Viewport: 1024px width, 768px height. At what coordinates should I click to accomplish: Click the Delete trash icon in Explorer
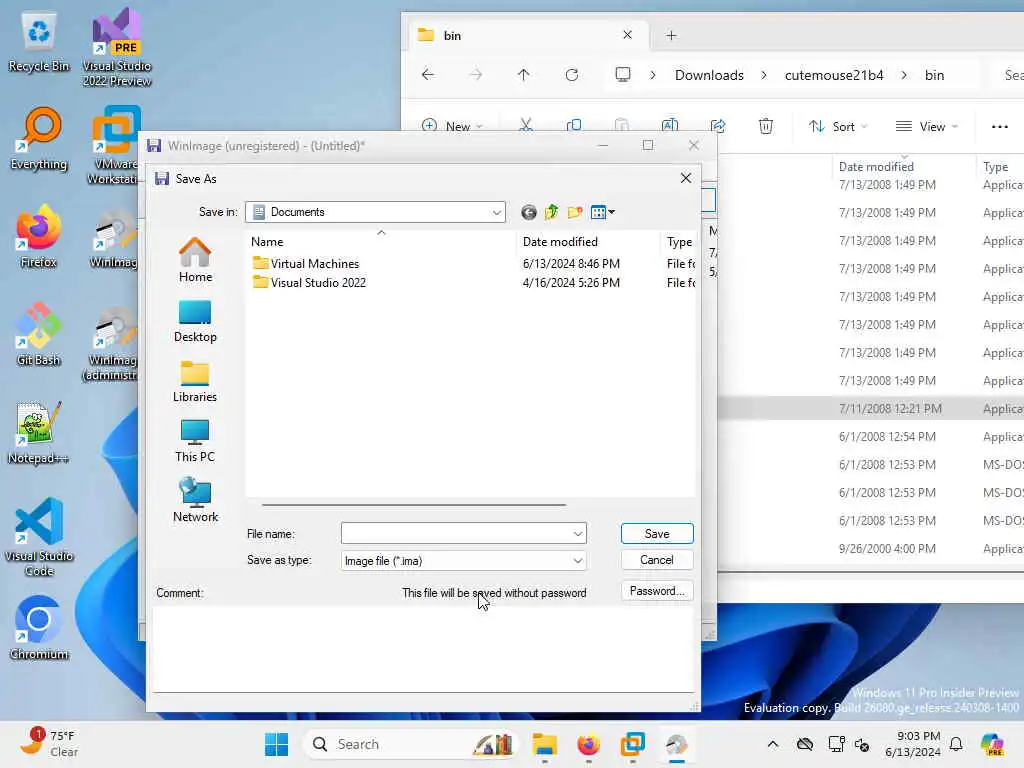pos(766,125)
